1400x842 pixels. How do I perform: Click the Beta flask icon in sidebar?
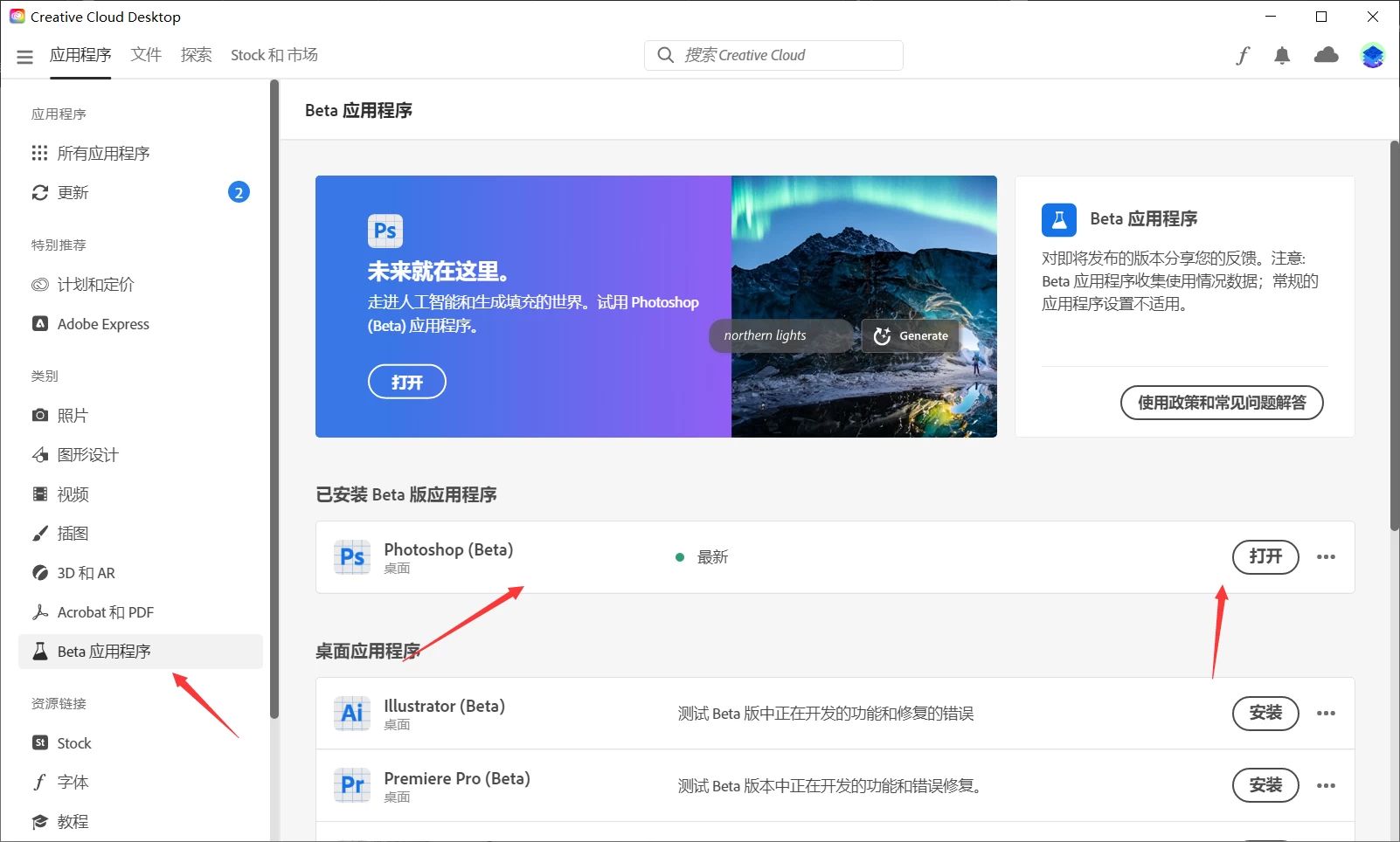(x=39, y=652)
